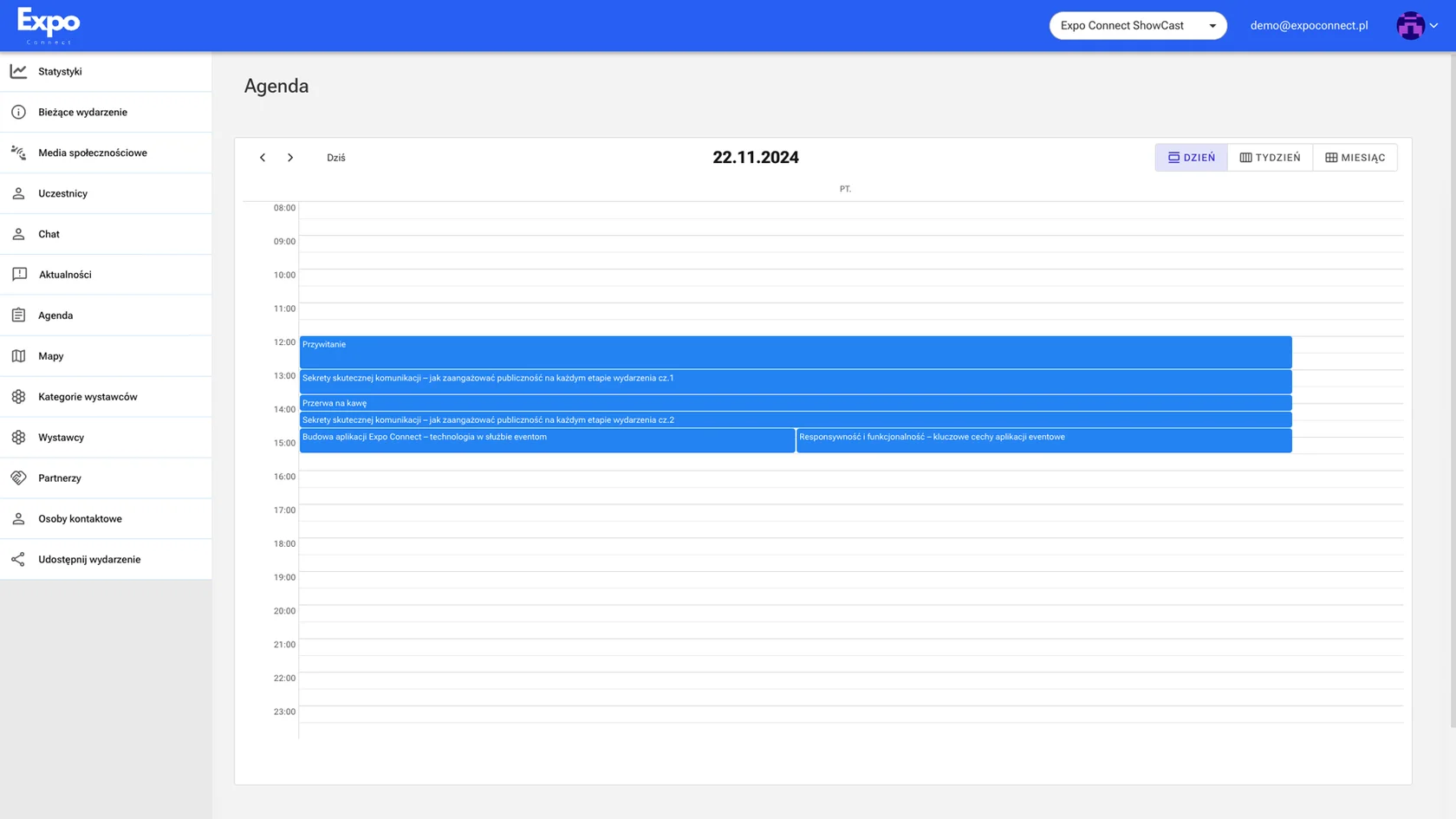Go to the next day arrow
The height and width of the screenshot is (819, 1456).
tap(290, 158)
